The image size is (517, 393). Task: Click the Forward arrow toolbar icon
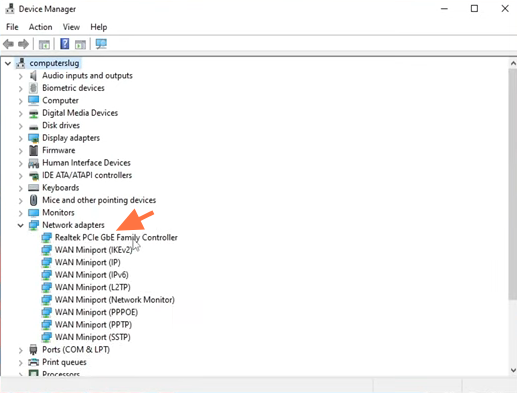click(x=23, y=44)
